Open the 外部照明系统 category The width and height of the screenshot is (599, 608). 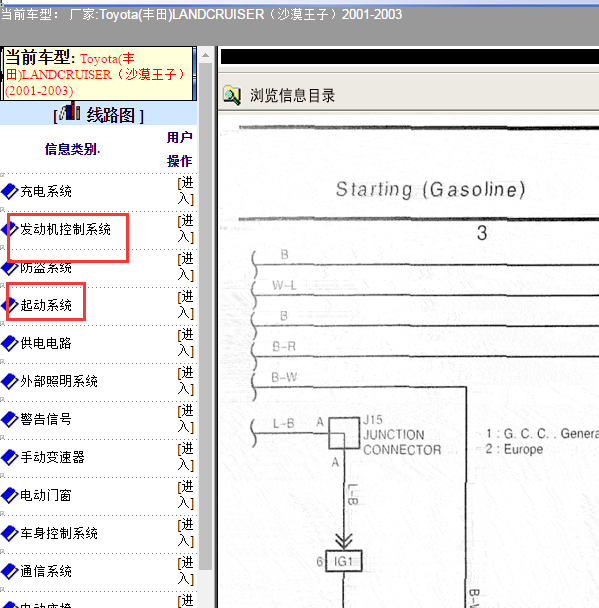pyautogui.click(x=59, y=381)
